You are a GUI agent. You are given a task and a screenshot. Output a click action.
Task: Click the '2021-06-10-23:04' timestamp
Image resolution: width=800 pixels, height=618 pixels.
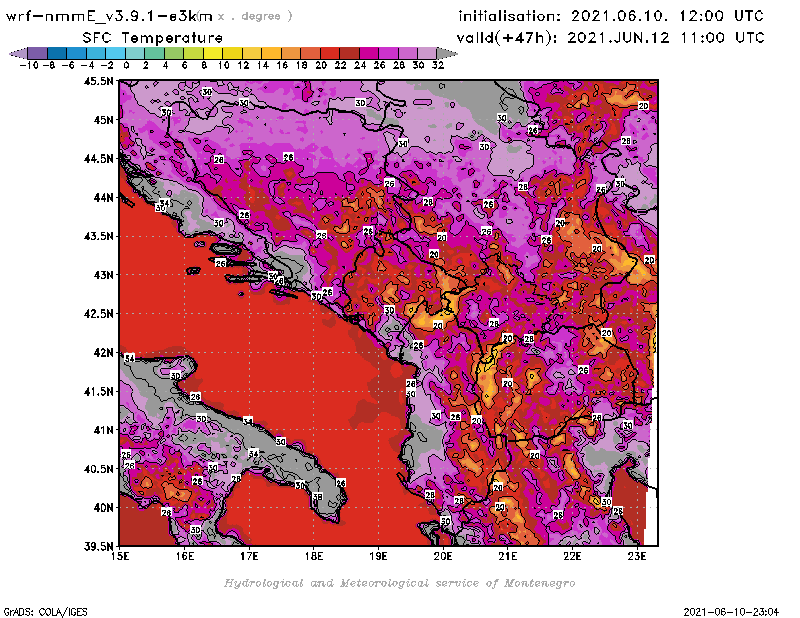(731, 612)
